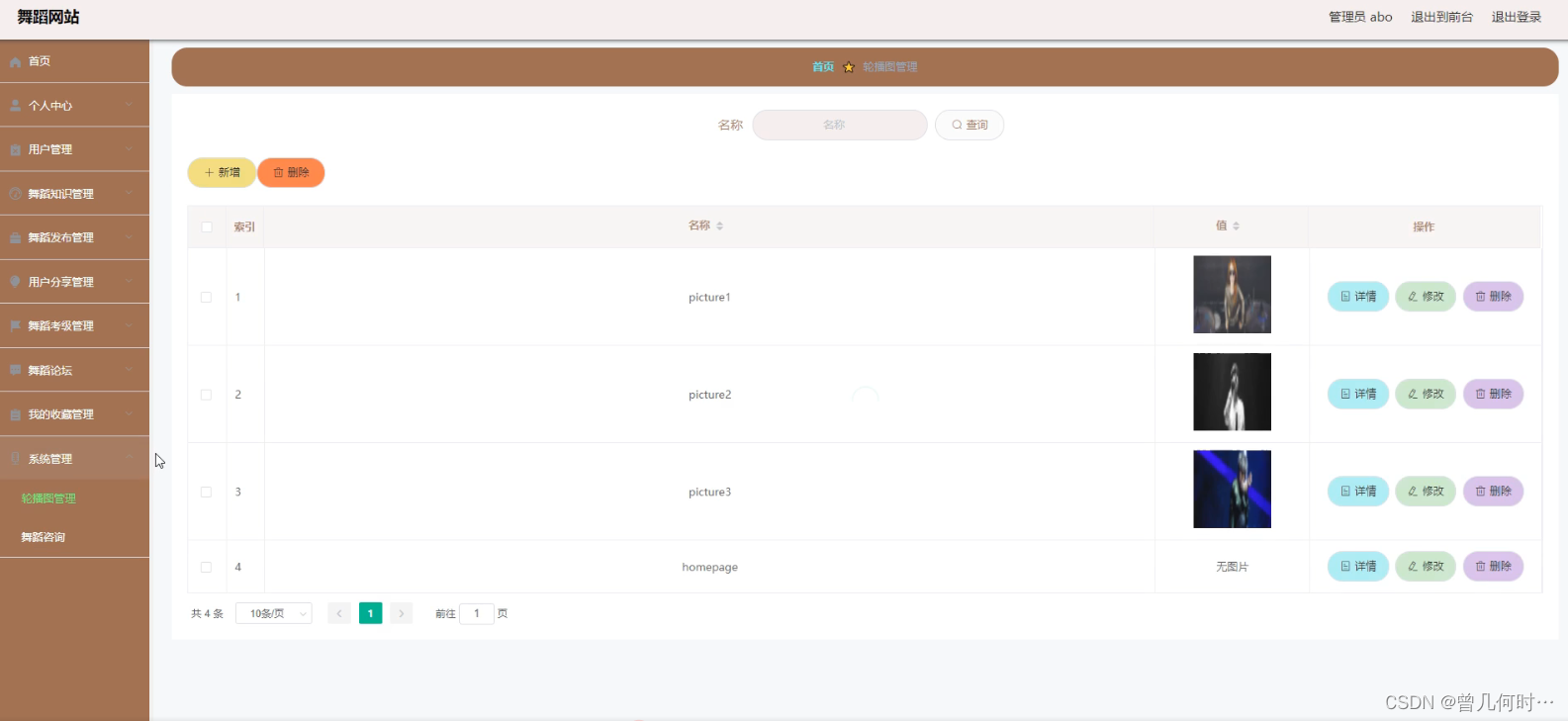The width and height of the screenshot is (1568, 721).
Task: Click the home icon beside 首页 in sidebar
Action: pyautogui.click(x=16, y=61)
